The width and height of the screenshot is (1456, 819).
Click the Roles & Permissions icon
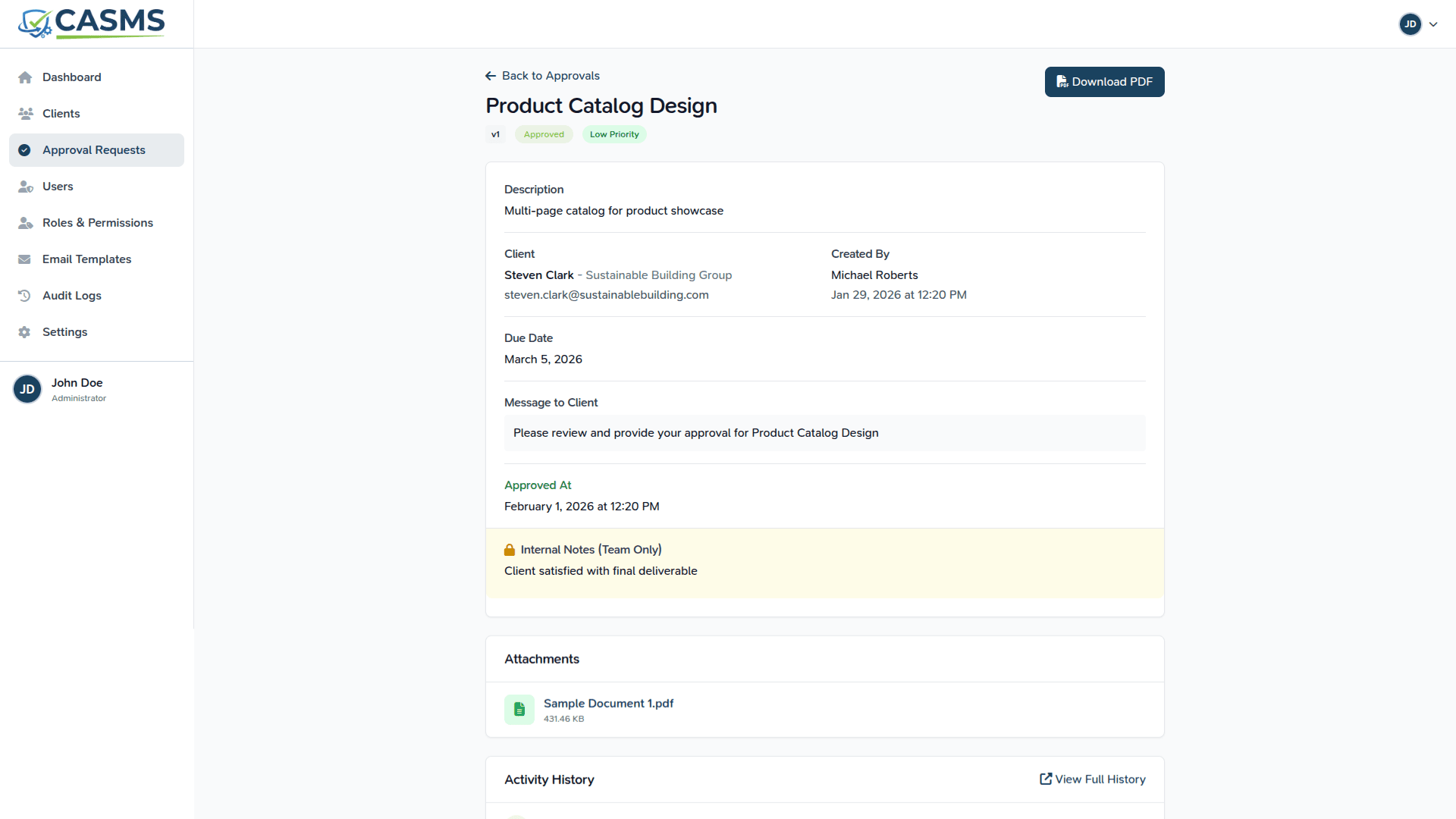point(25,223)
